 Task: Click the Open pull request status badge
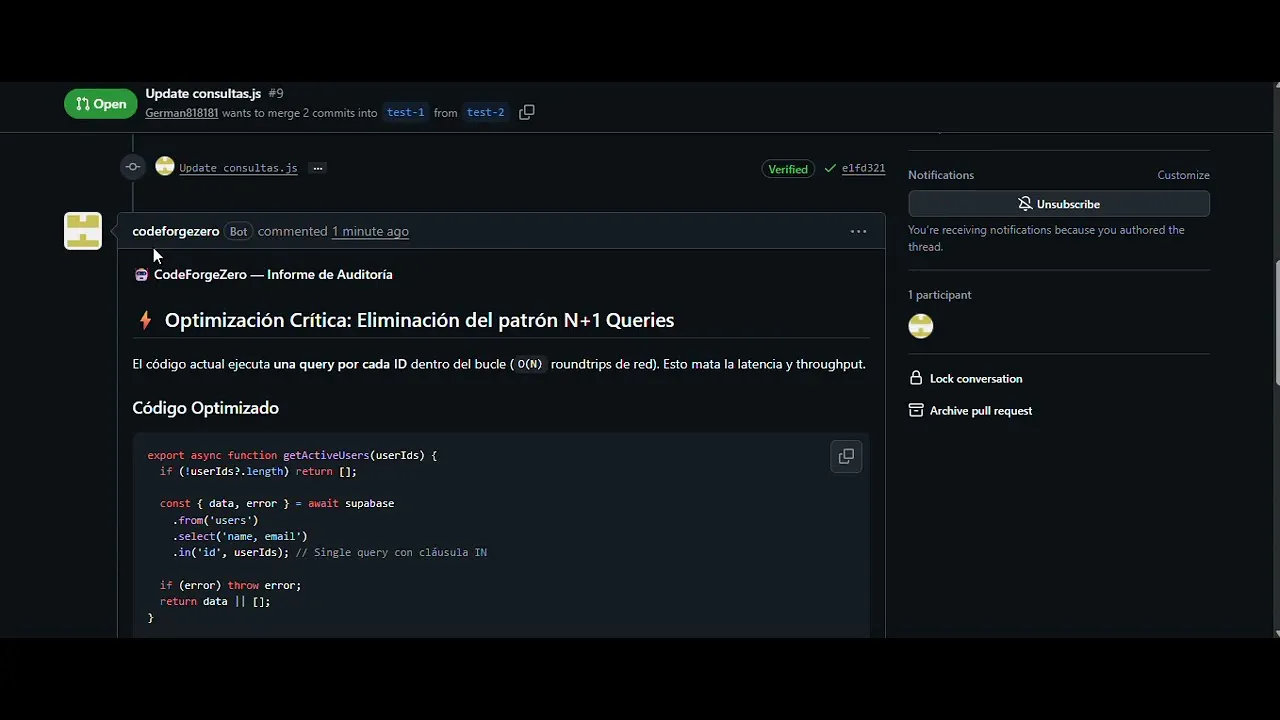pos(101,104)
